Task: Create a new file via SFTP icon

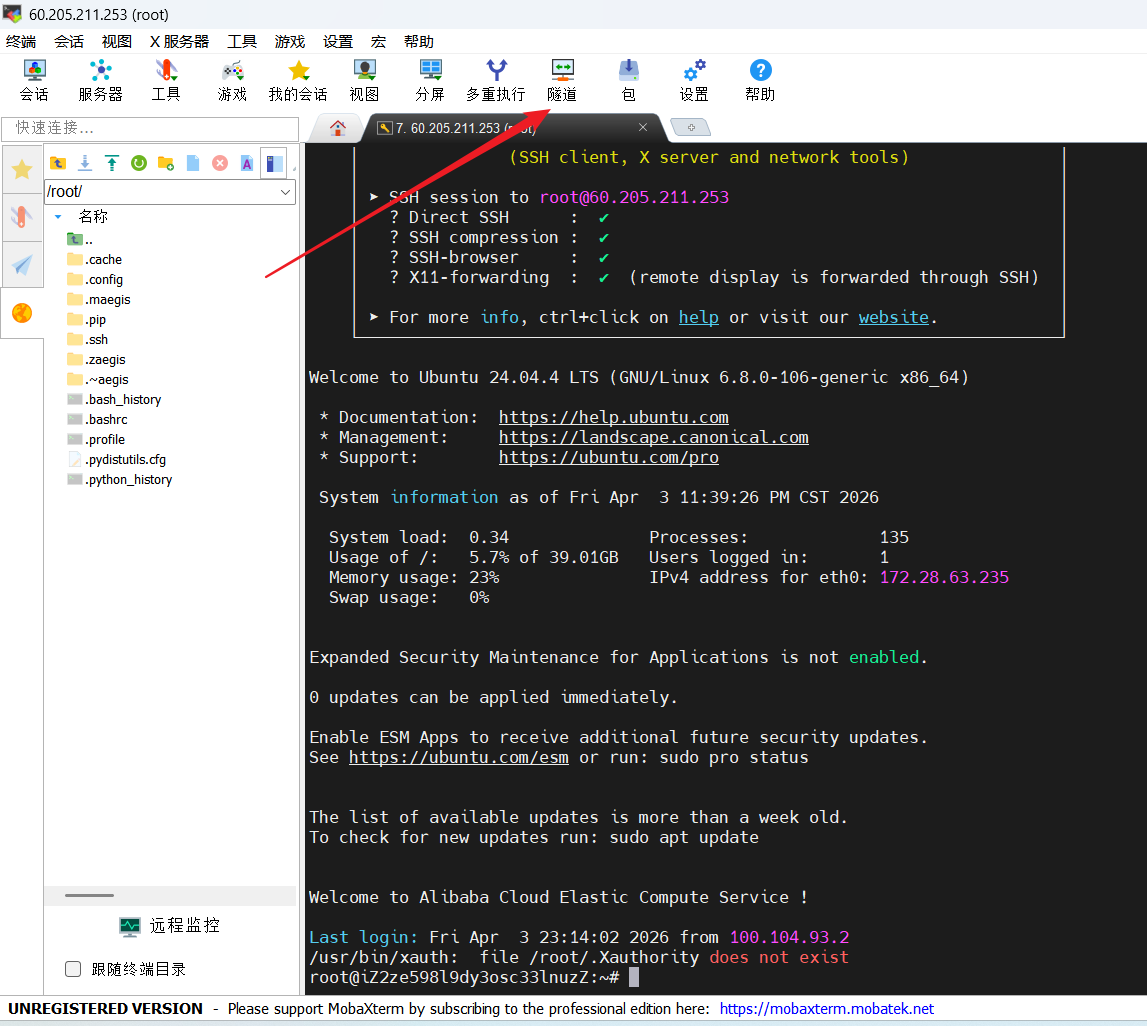Action: coord(193,163)
